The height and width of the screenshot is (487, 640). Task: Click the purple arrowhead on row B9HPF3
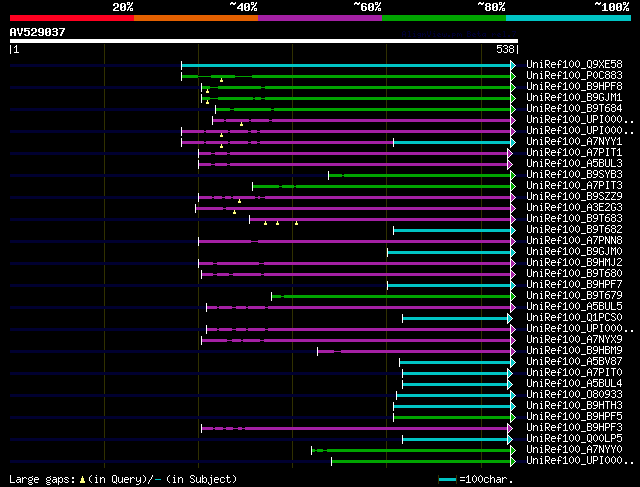tap(510, 429)
